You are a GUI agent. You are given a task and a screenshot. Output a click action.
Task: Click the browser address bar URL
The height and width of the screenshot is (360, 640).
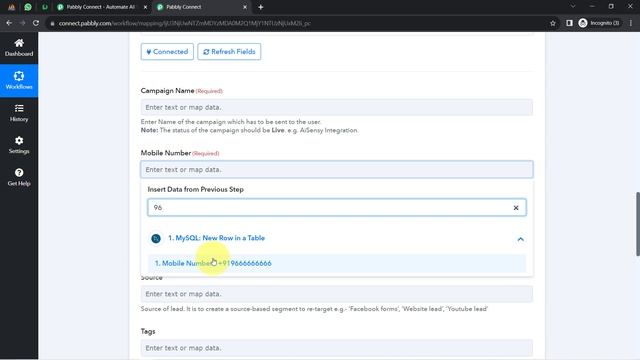tap(184, 23)
